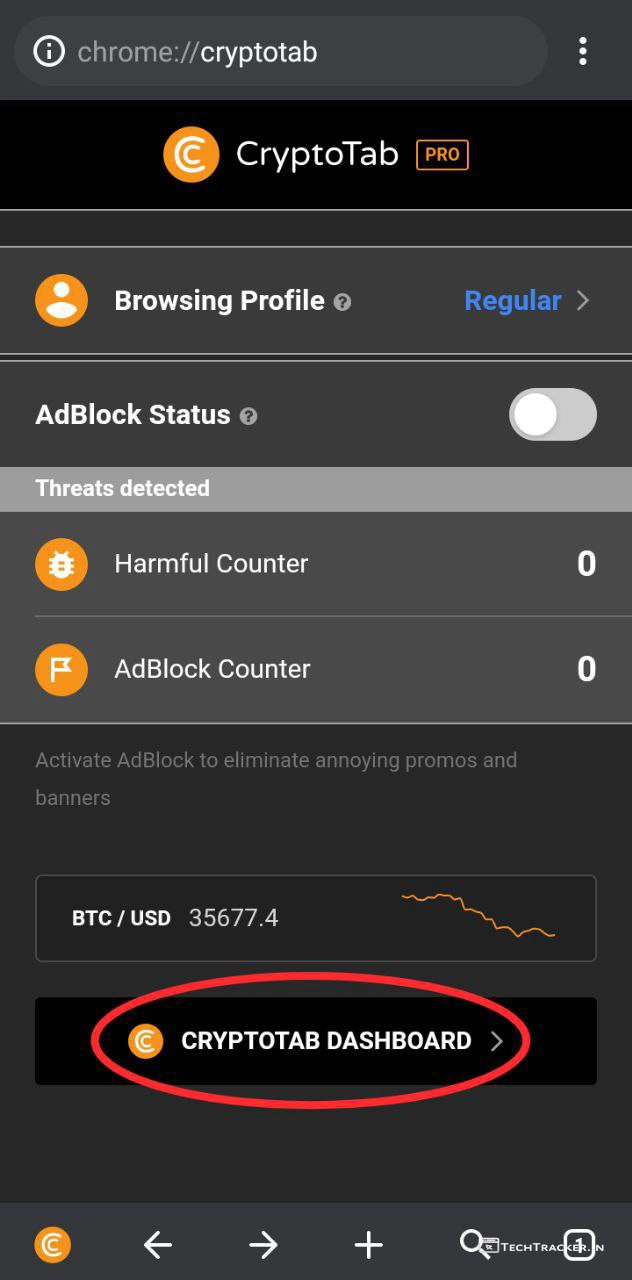Open a new tab with plus icon
Image resolution: width=632 pixels, height=1280 pixels.
(369, 1245)
